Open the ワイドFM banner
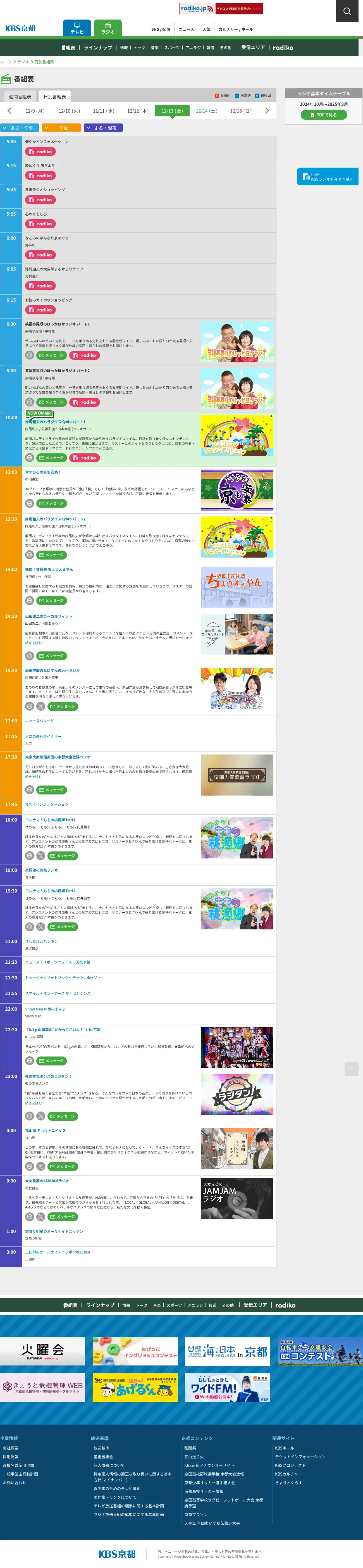This screenshot has height=1568, width=363. tap(227, 1388)
